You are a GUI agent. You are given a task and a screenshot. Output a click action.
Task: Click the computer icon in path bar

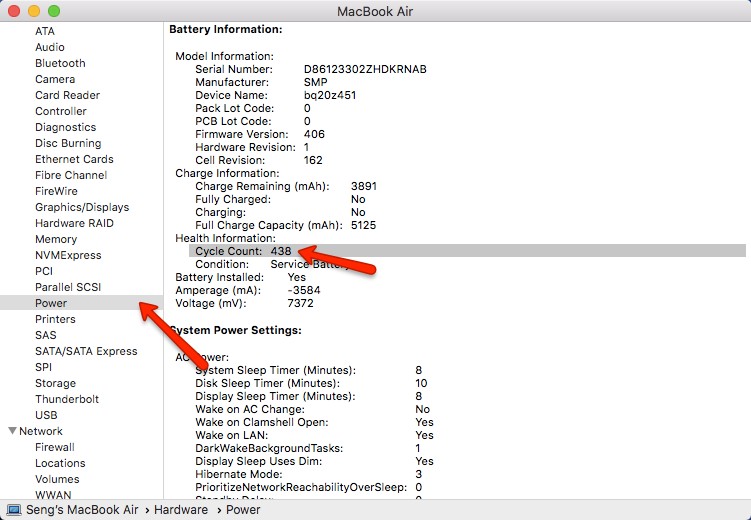coord(13,510)
